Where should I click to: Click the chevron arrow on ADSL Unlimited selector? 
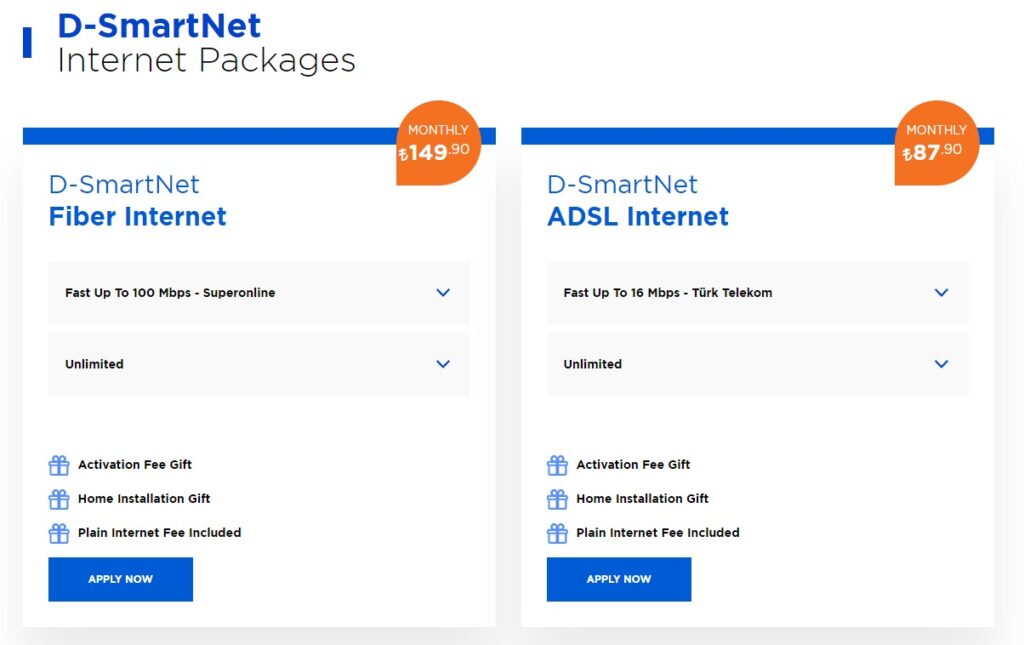(941, 364)
